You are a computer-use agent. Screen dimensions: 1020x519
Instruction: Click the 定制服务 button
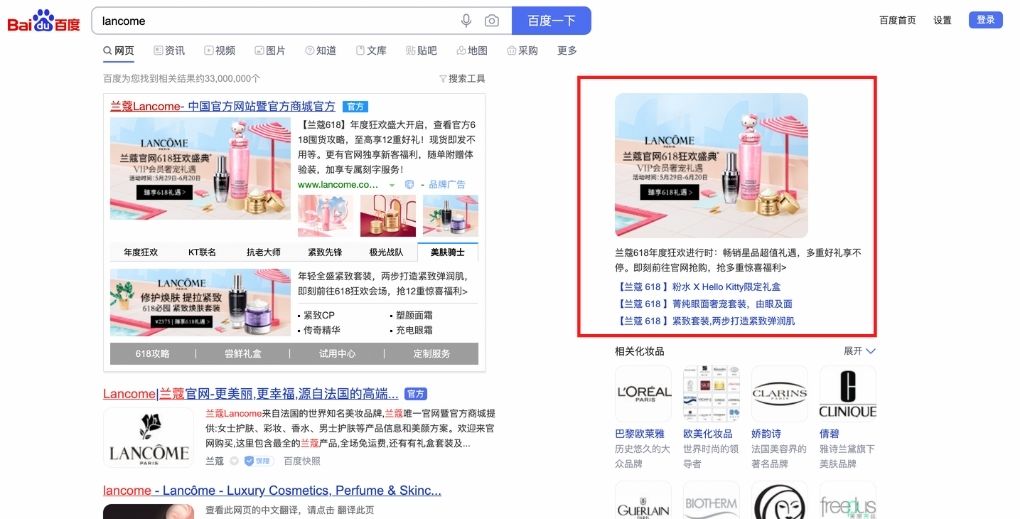coord(431,354)
